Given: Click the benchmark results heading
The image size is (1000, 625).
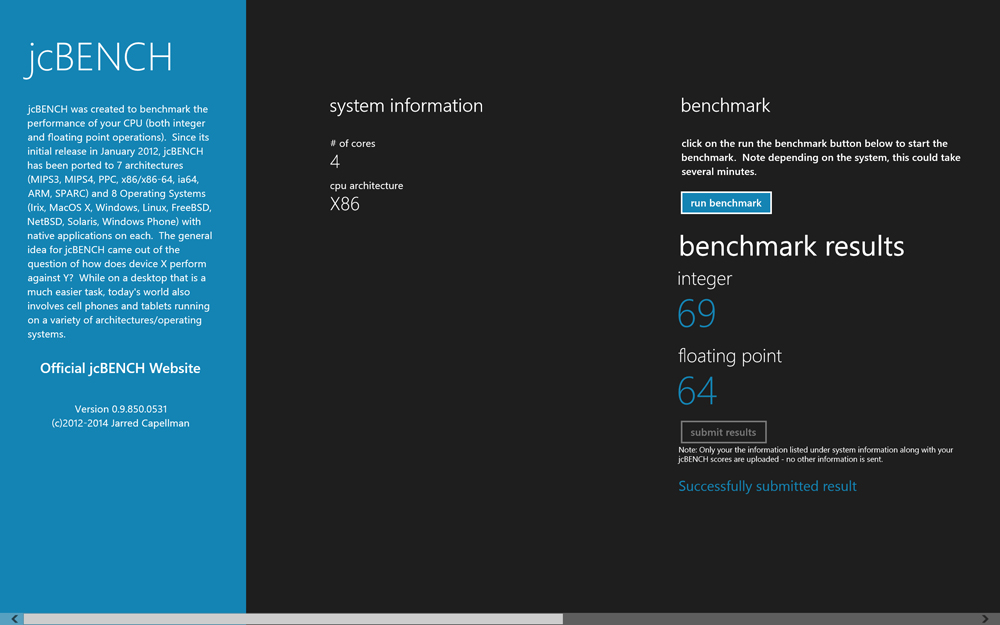Looking at the screenshot, I should [x=791, y=246].
